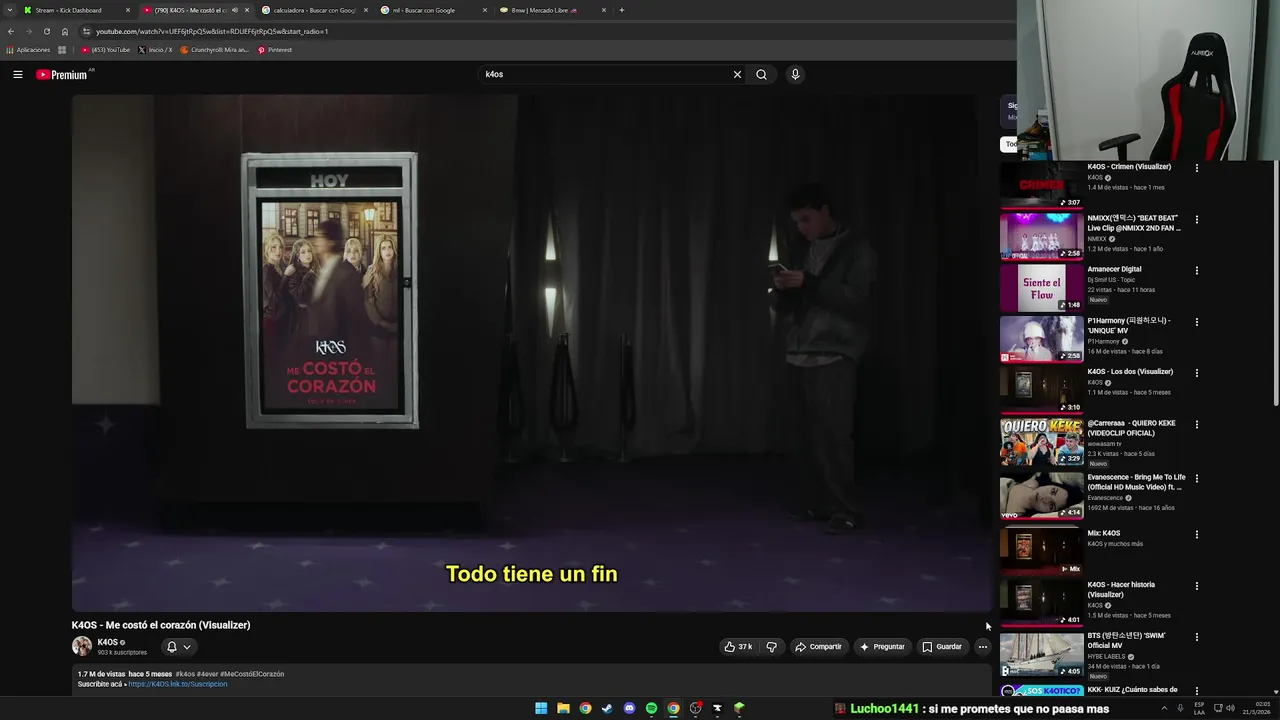This screenshot has height=720, width=1280.
Task: Mute the K4OS tab via speaker icon
Action: [235, 10]
